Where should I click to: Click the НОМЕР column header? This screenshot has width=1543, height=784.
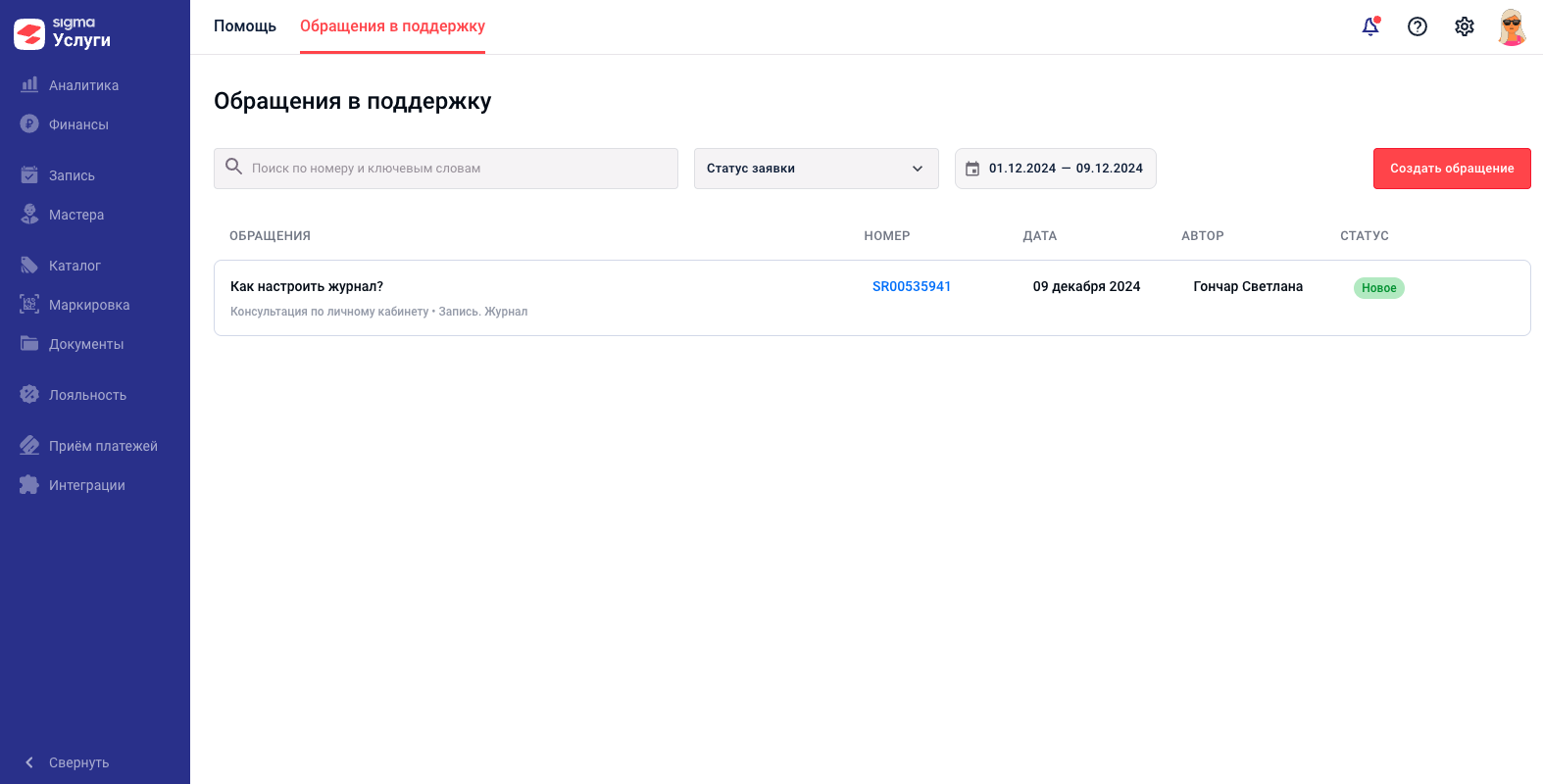887,236
